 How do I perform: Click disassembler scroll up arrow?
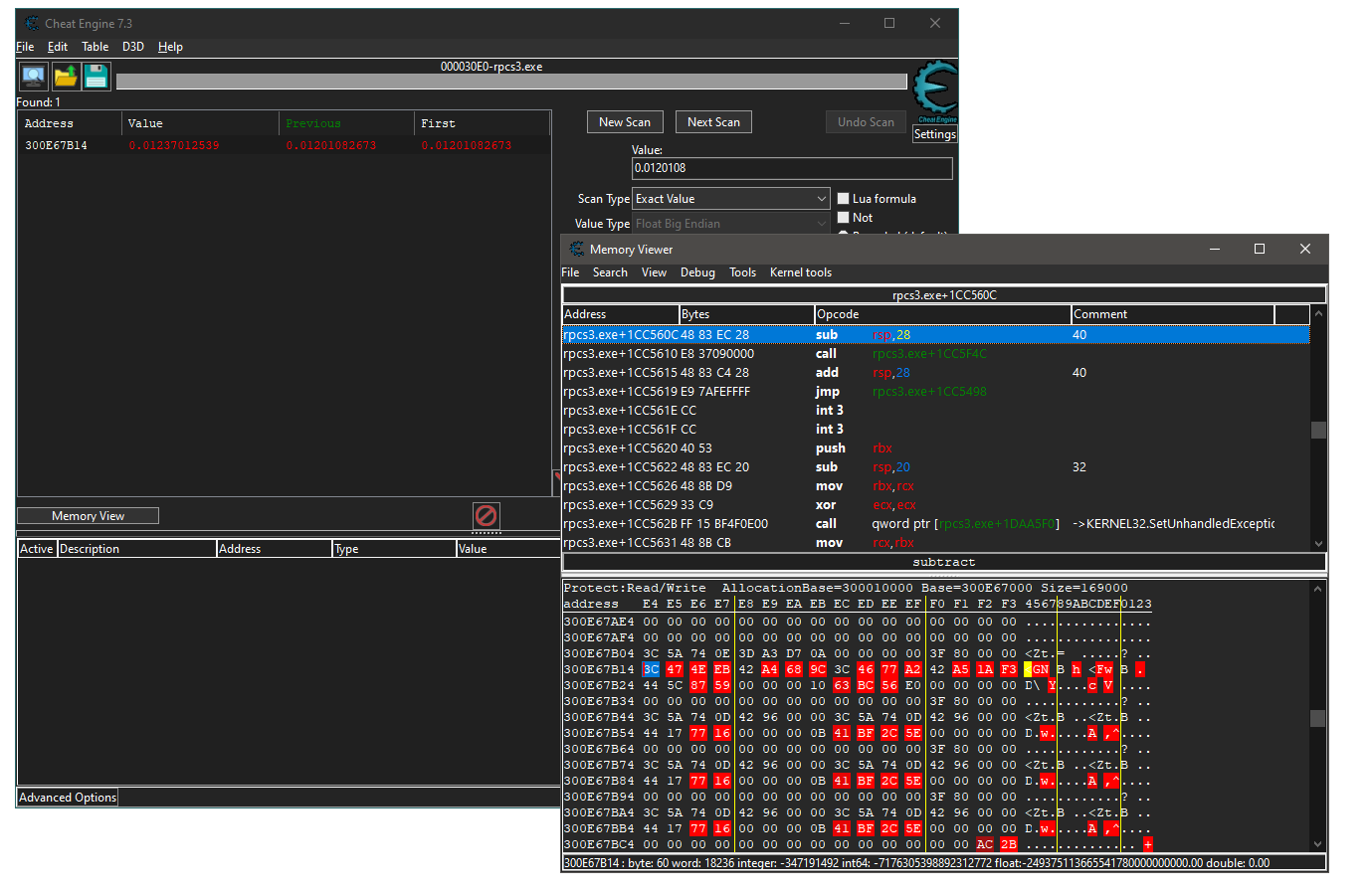pyautogui.click(x=1318, y=313)
